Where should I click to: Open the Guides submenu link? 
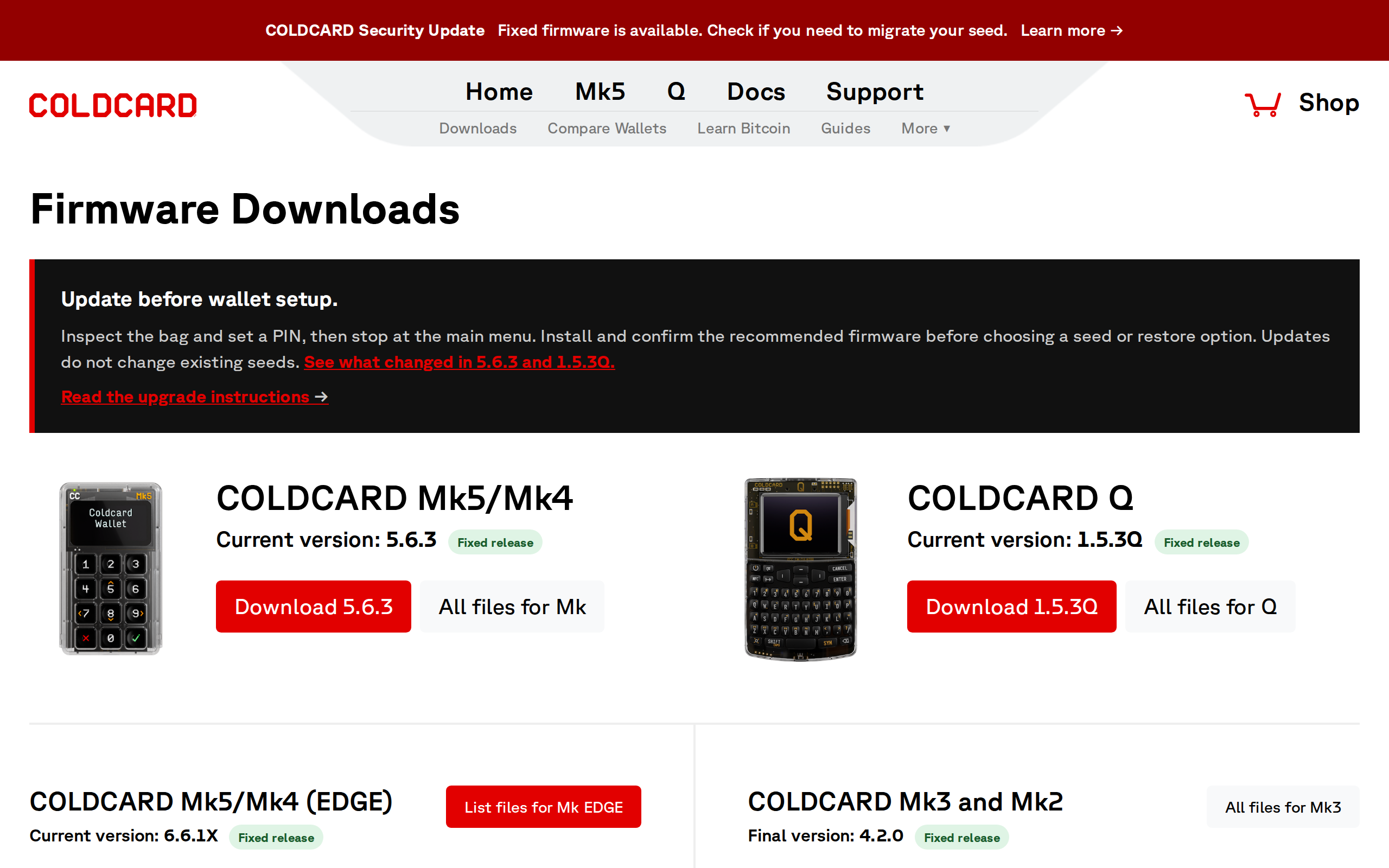click(845, 128)
